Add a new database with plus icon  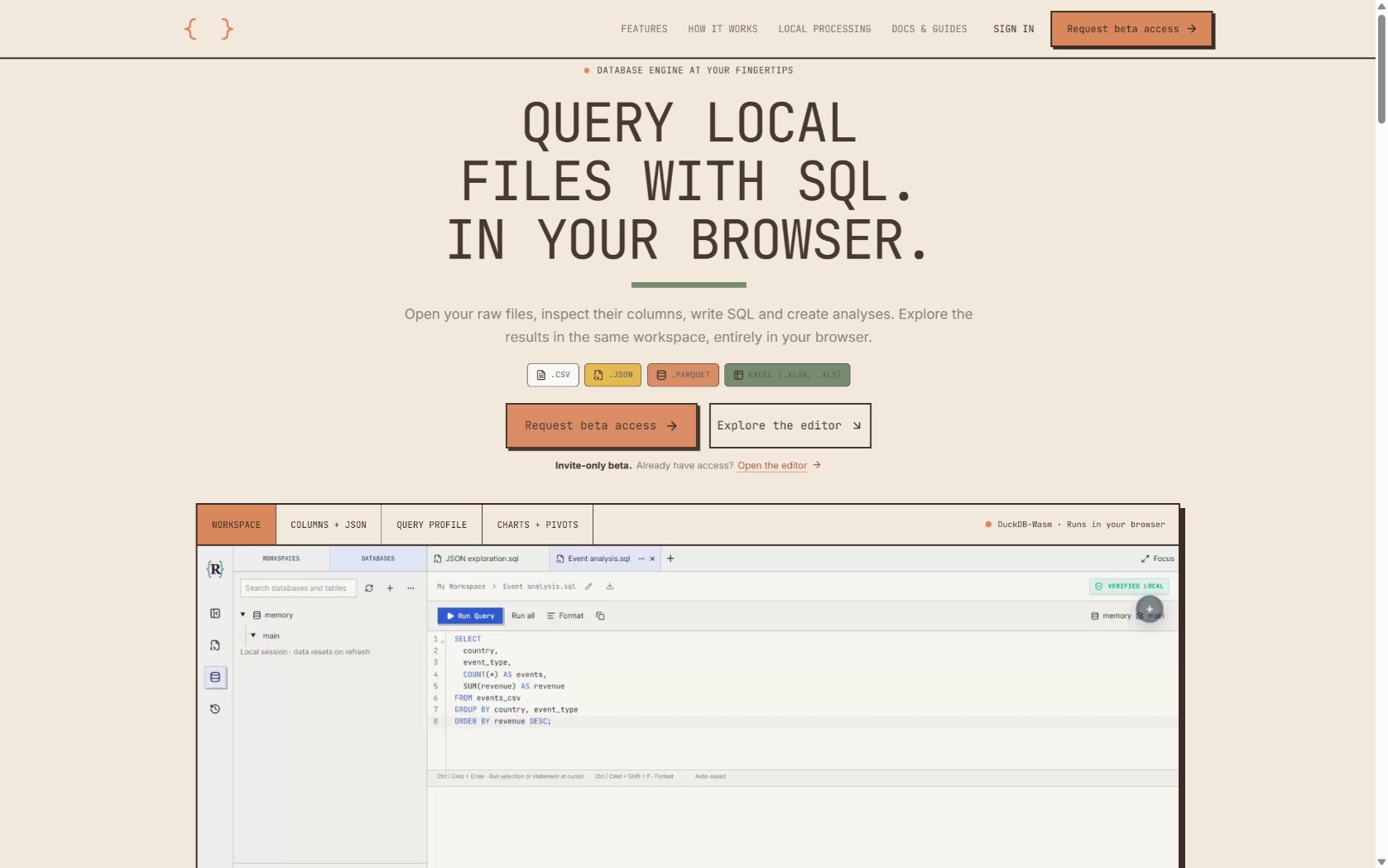click(390, 588)
